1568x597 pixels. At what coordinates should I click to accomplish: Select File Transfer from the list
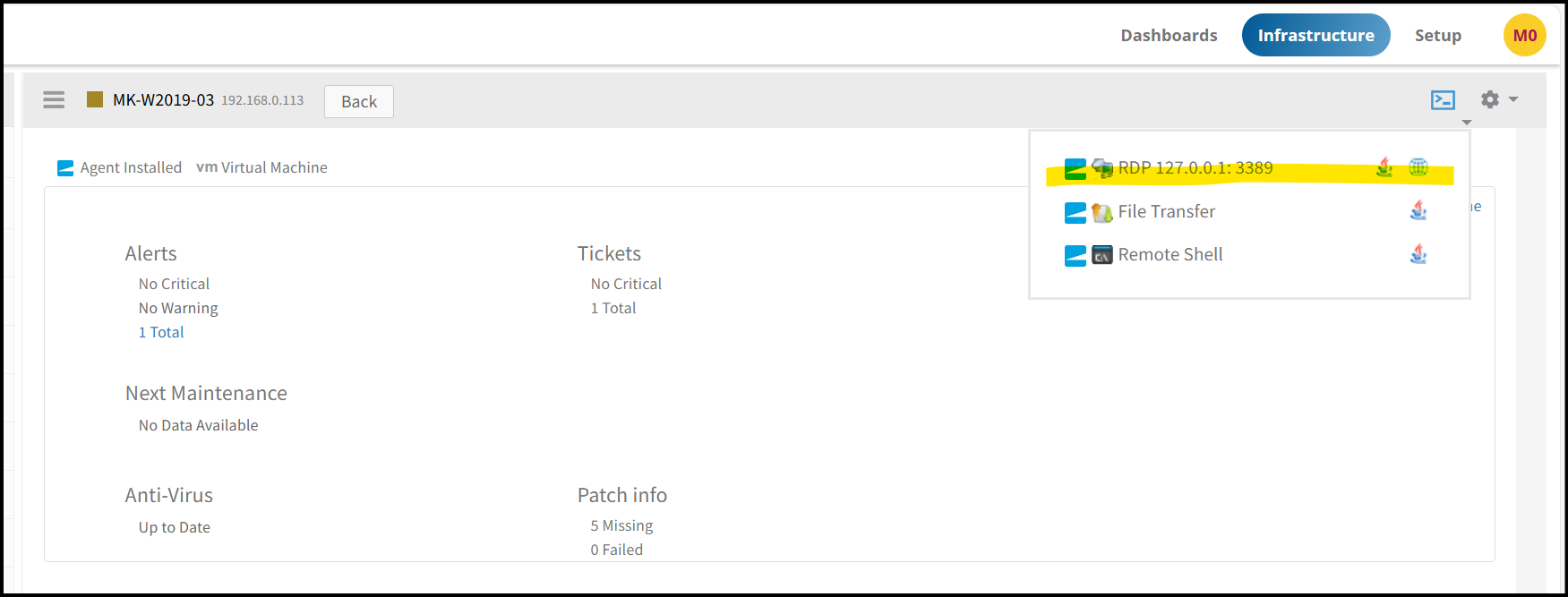(x=1166, y=211)
